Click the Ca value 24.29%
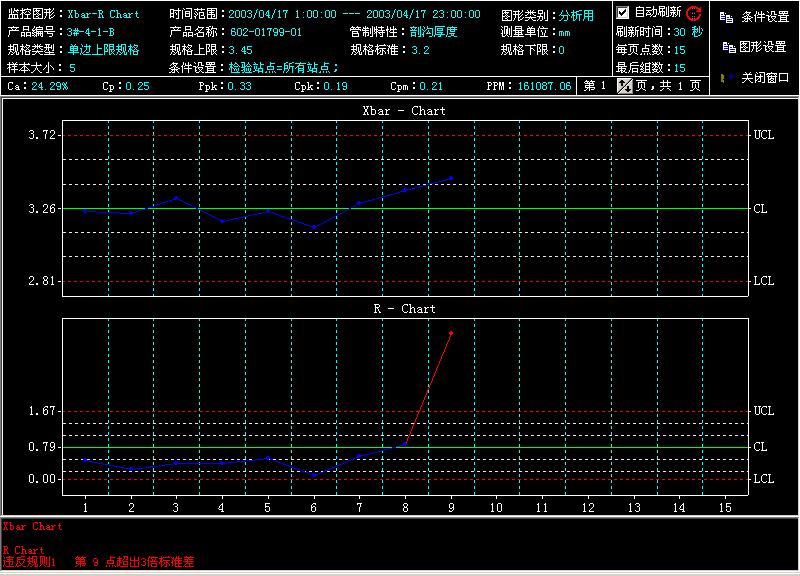This screenshot has height=576, width=800. (x=49, y=86)
